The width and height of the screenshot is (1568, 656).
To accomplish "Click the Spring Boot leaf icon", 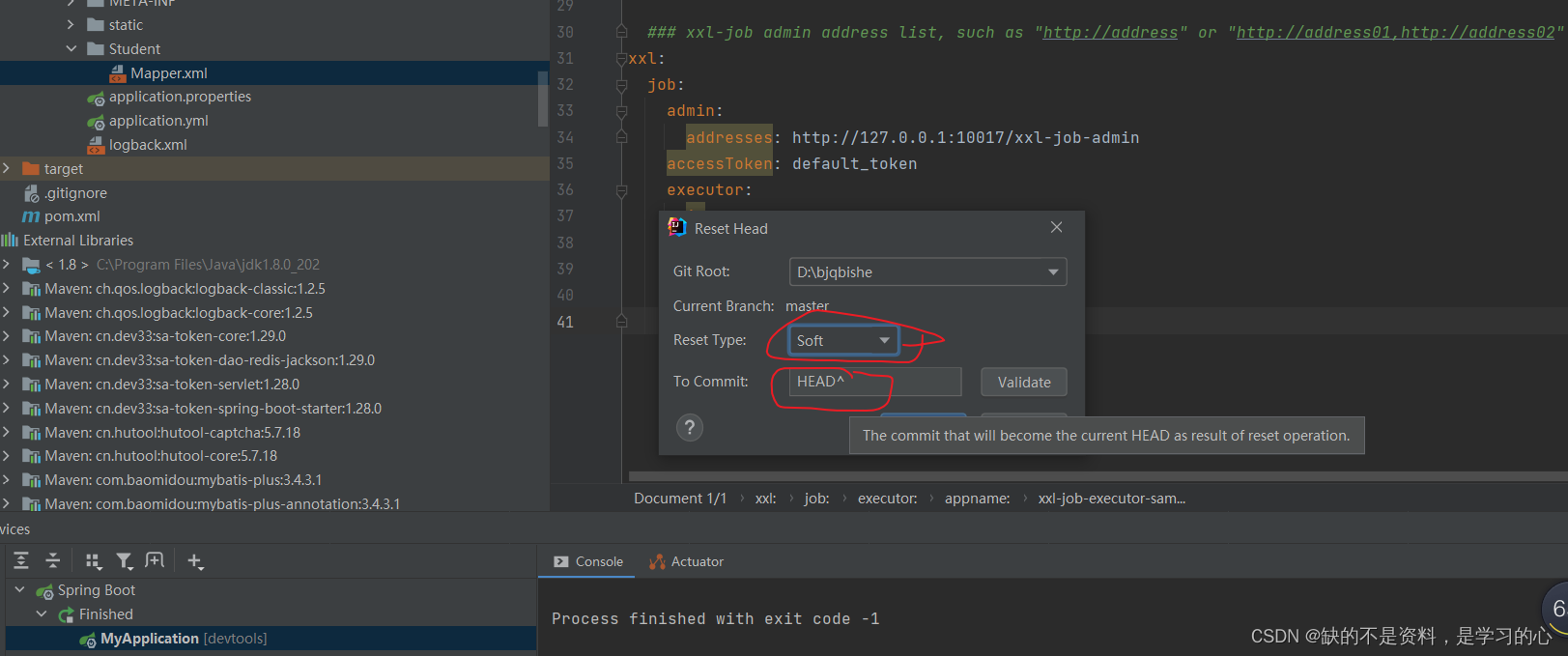I will pos(44,590).
